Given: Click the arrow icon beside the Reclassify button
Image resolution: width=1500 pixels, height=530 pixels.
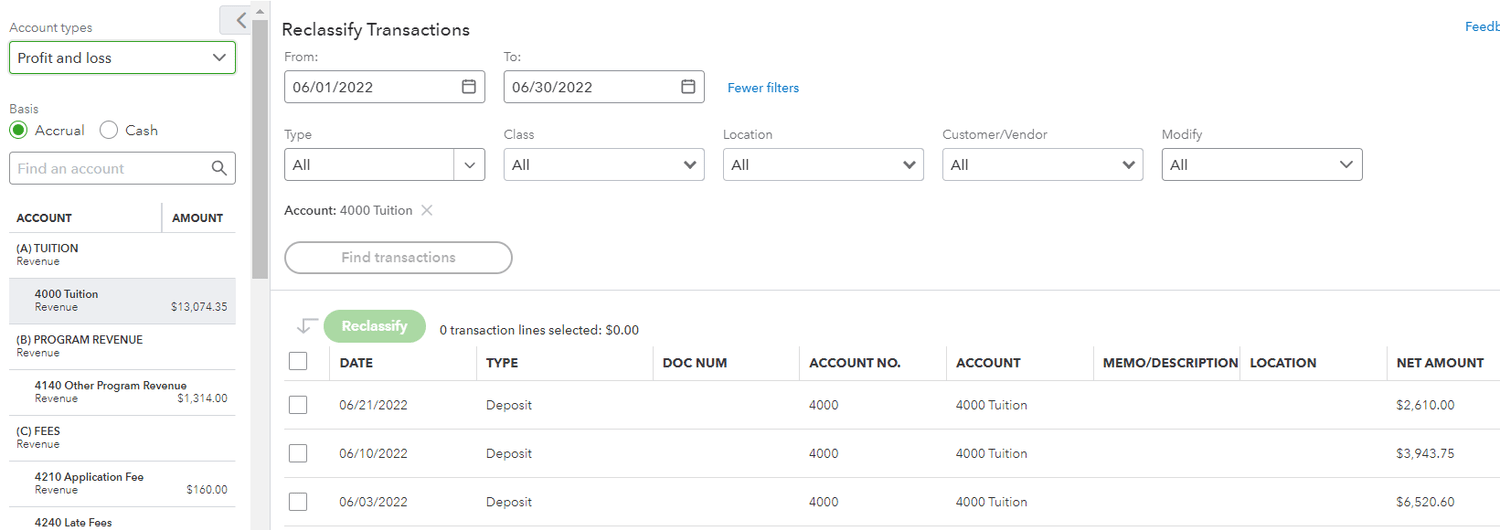Looking at the screenshot, I should click(306, 326).
